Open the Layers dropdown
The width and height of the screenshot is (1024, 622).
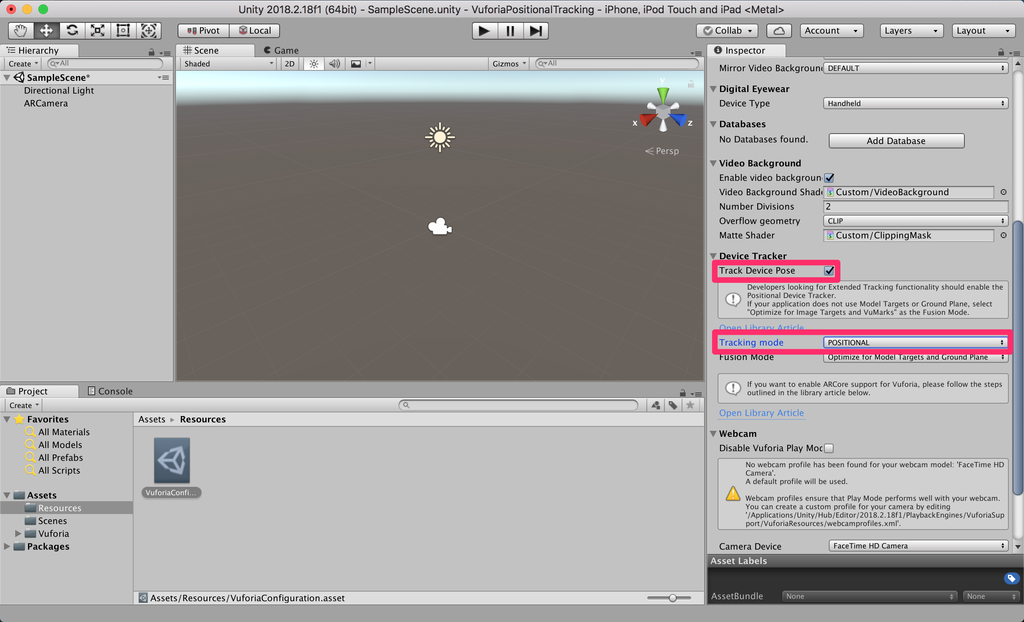(x=910, y=31)
